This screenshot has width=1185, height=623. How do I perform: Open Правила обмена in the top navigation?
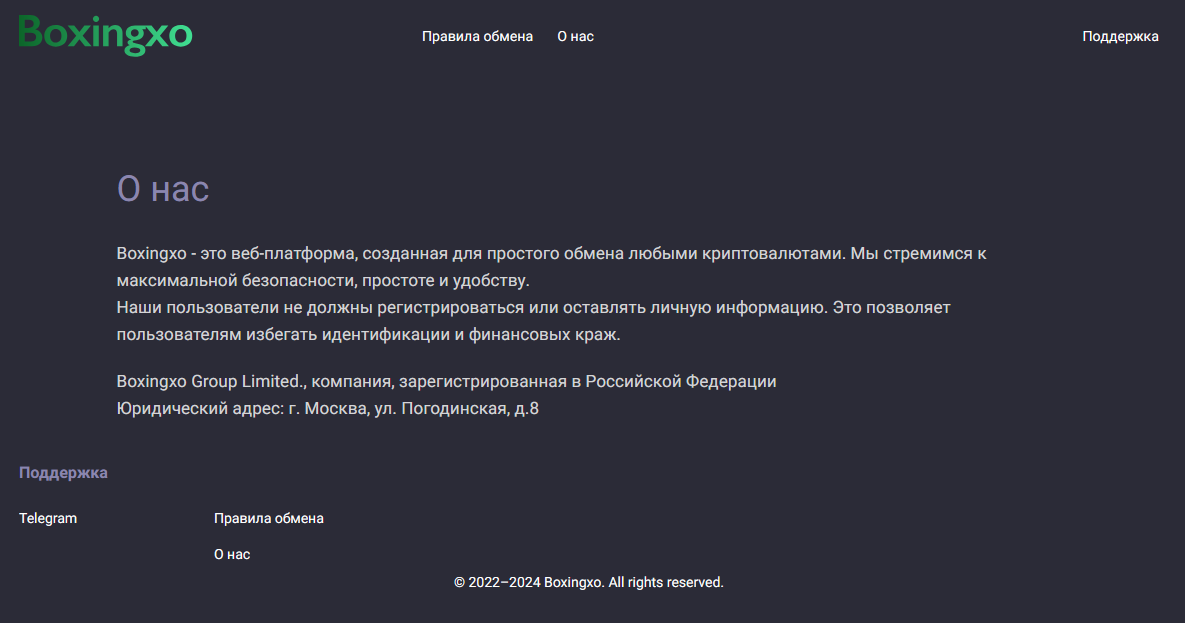477,36
